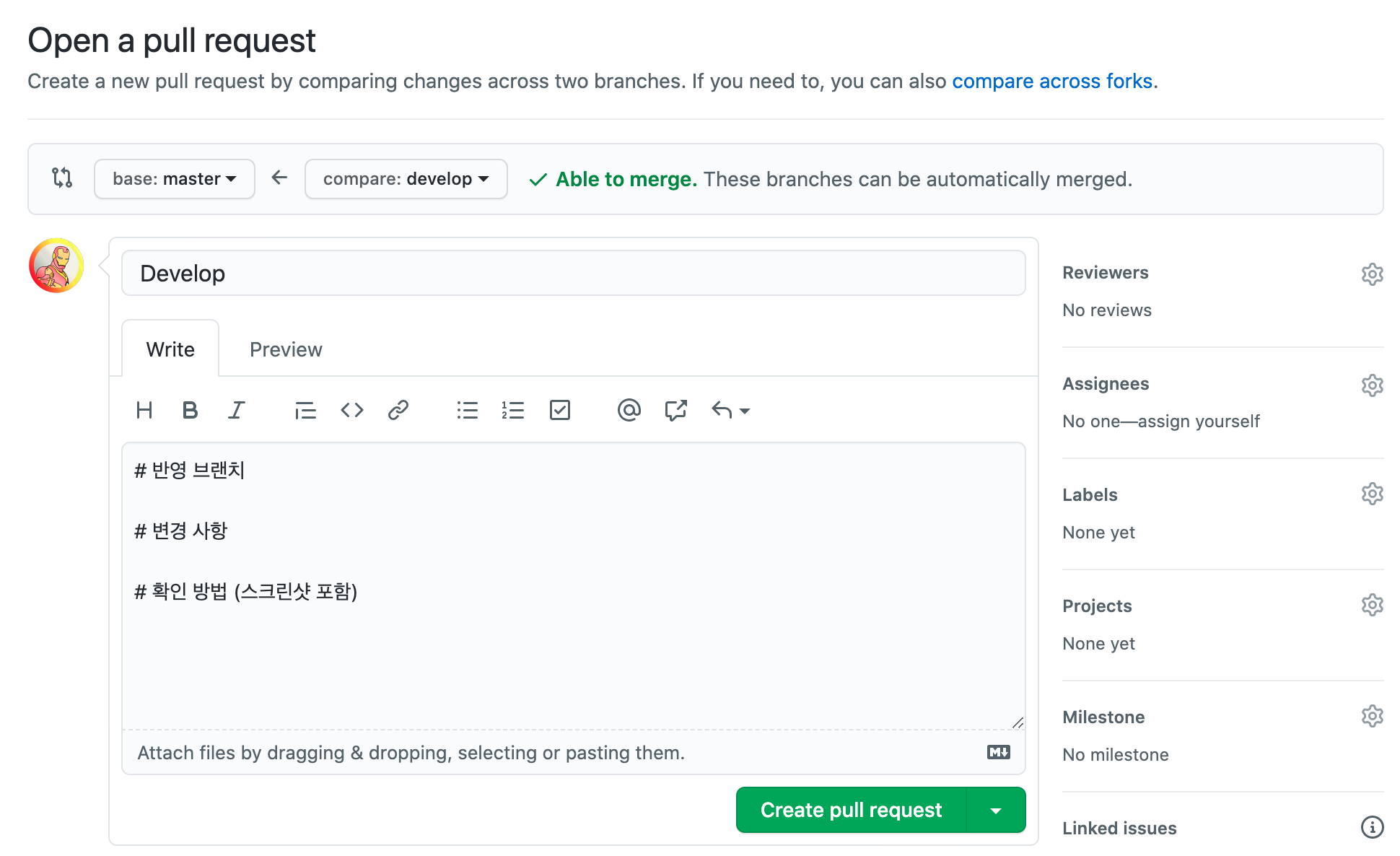Click the heading formatting icon

click(144, 411)
